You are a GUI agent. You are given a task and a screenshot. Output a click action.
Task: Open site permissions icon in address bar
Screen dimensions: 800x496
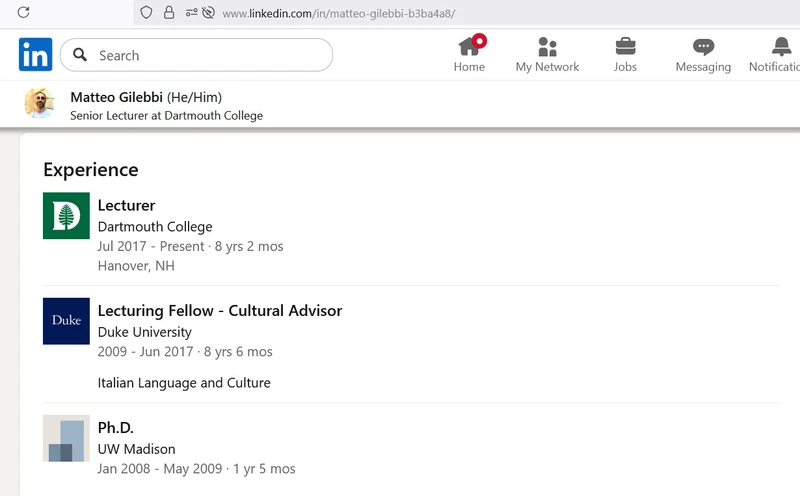(191, 13)
